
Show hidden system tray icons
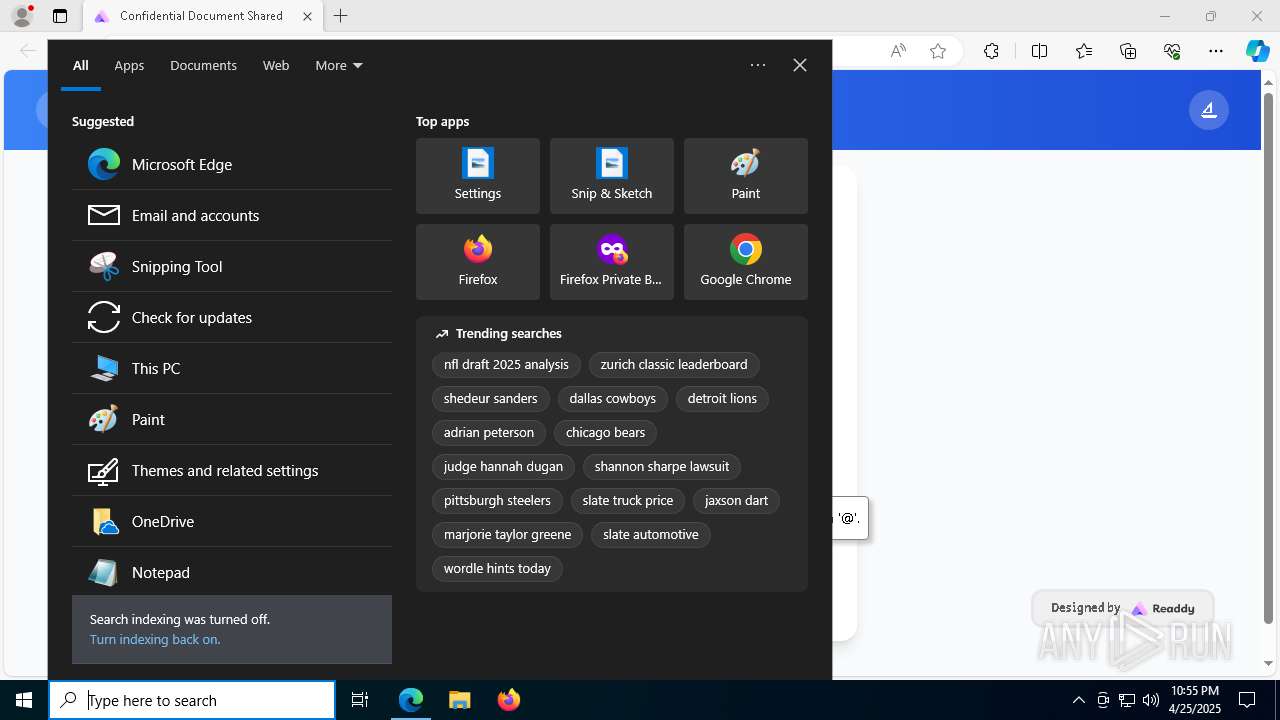(x=1078, y=700)
